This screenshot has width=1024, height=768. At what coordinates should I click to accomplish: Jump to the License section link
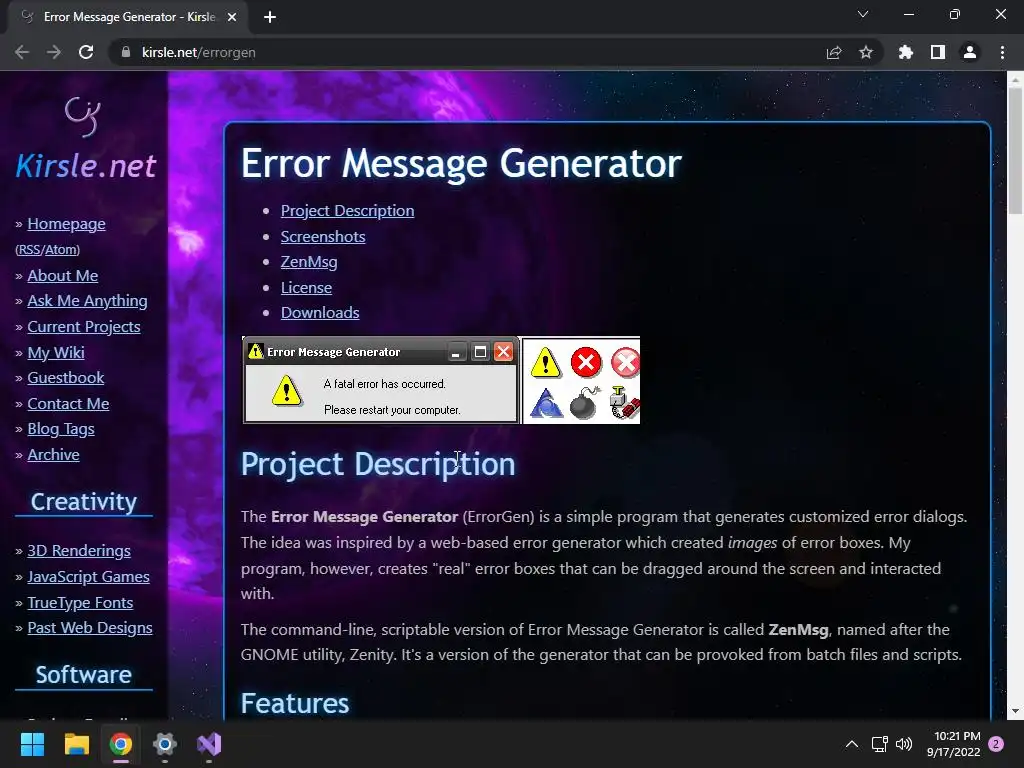(x=306, y=287)
